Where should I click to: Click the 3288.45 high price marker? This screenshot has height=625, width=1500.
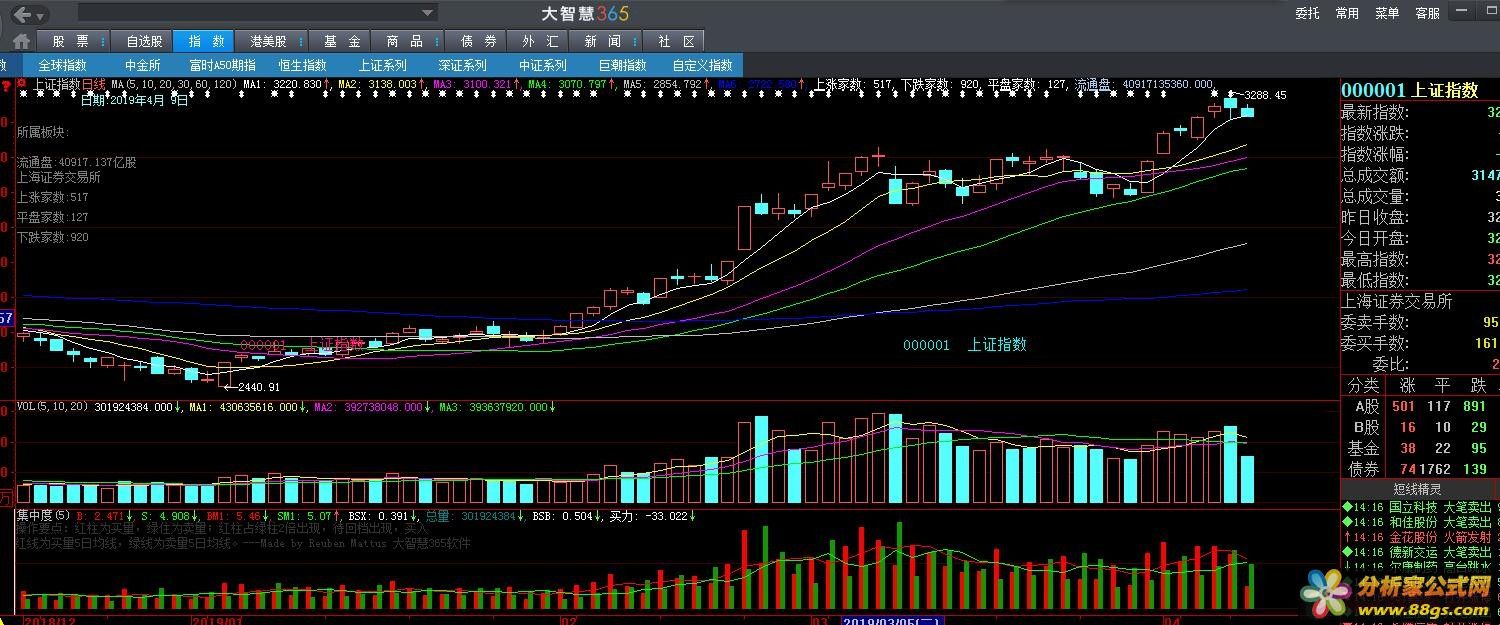(1265, 96)
